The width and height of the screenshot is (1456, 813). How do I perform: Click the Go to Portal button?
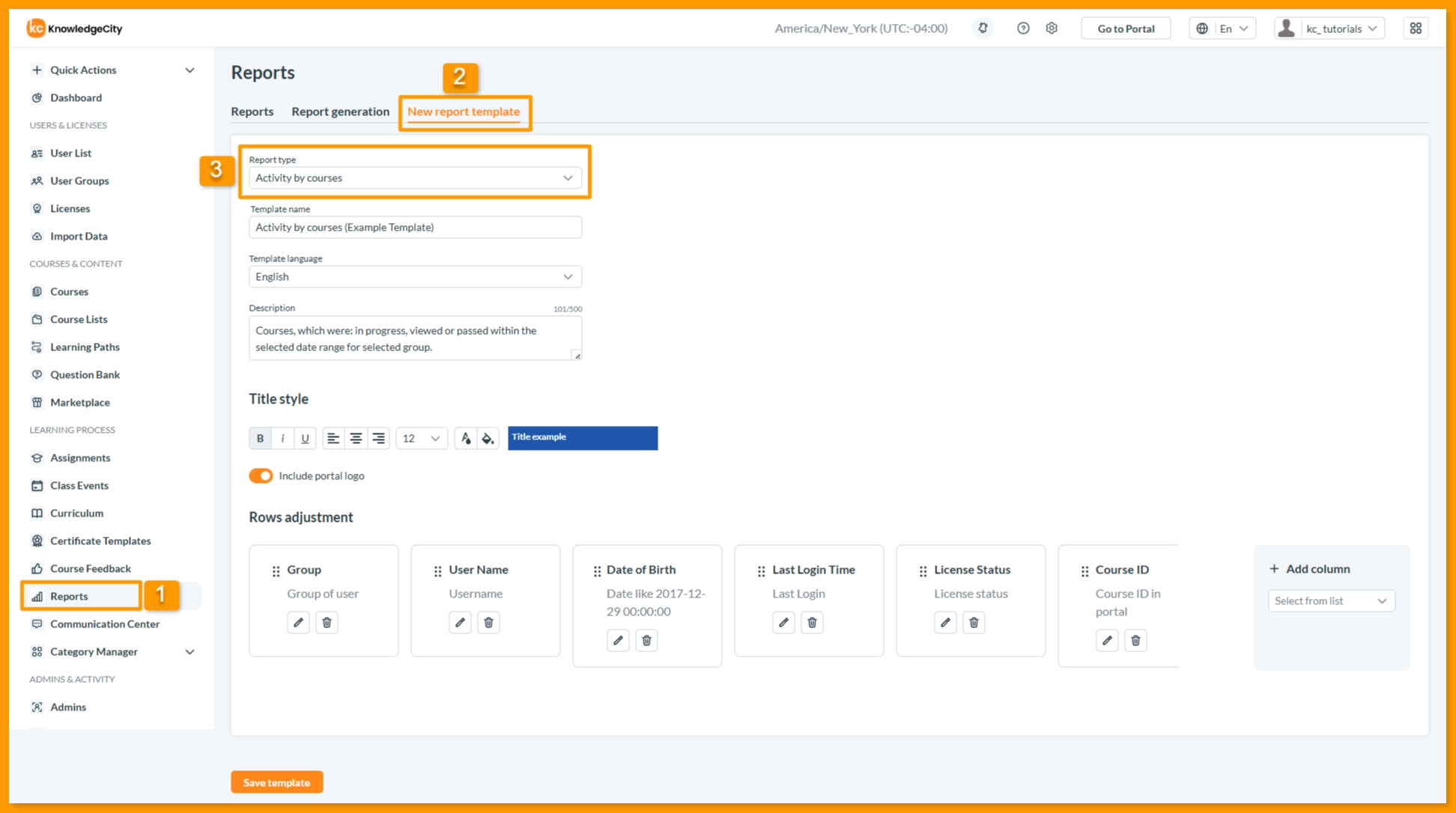click(x=1126, y=28)
